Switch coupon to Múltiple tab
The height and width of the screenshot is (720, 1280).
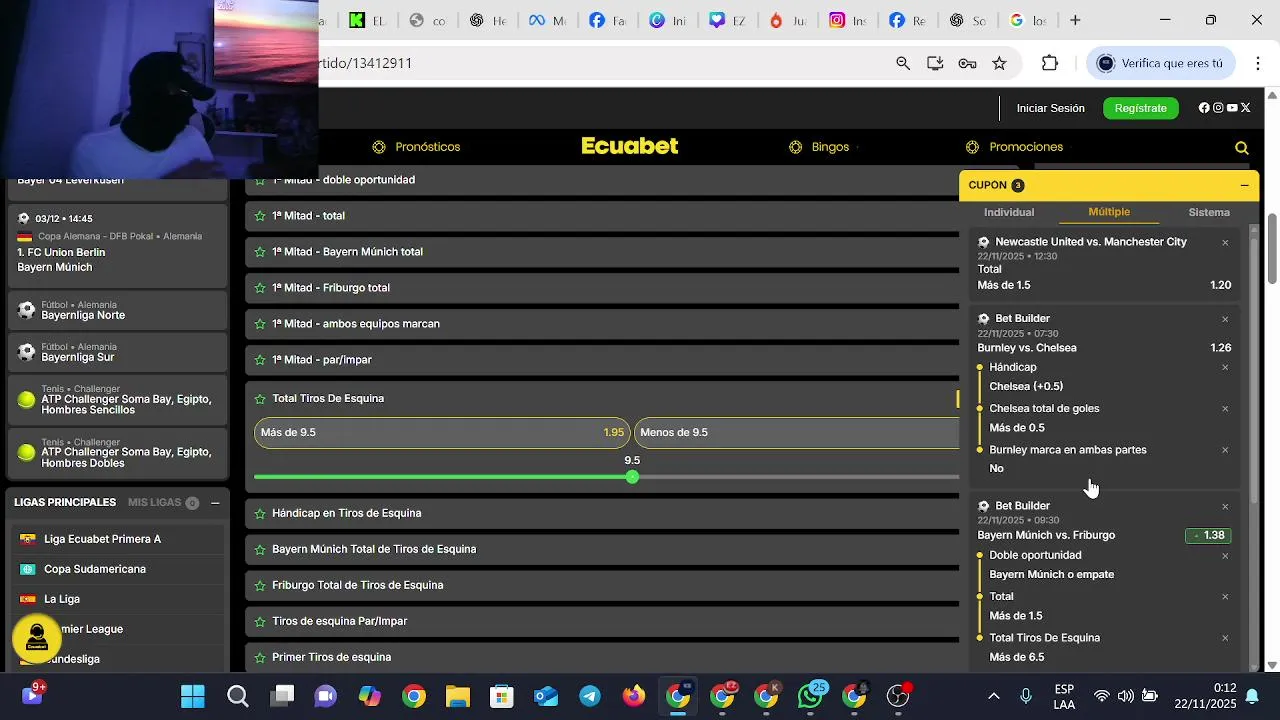pos(1109,212)
